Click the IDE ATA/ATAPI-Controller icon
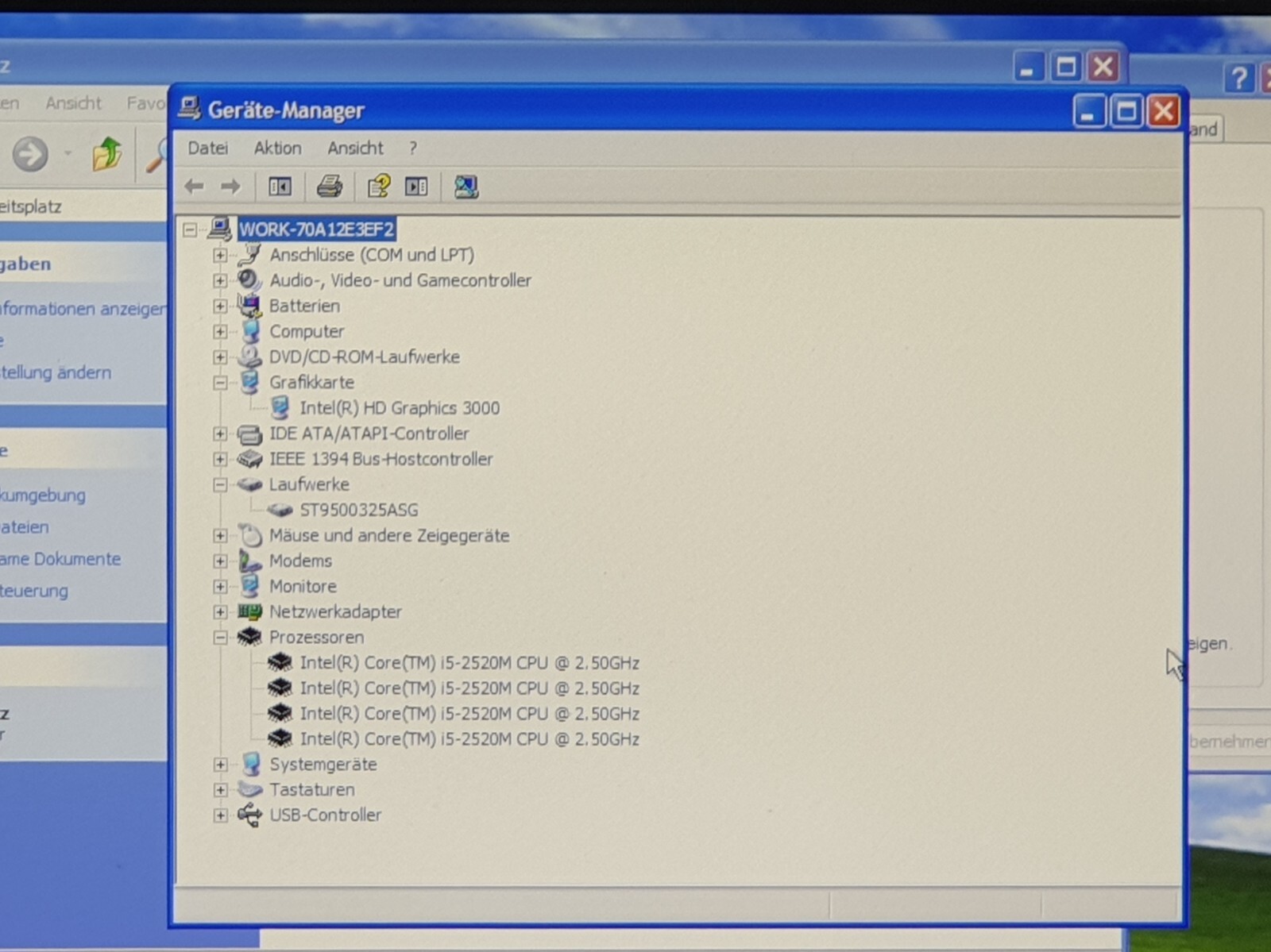The width and height of the screenshot is (1271, 952). [249, 434]
